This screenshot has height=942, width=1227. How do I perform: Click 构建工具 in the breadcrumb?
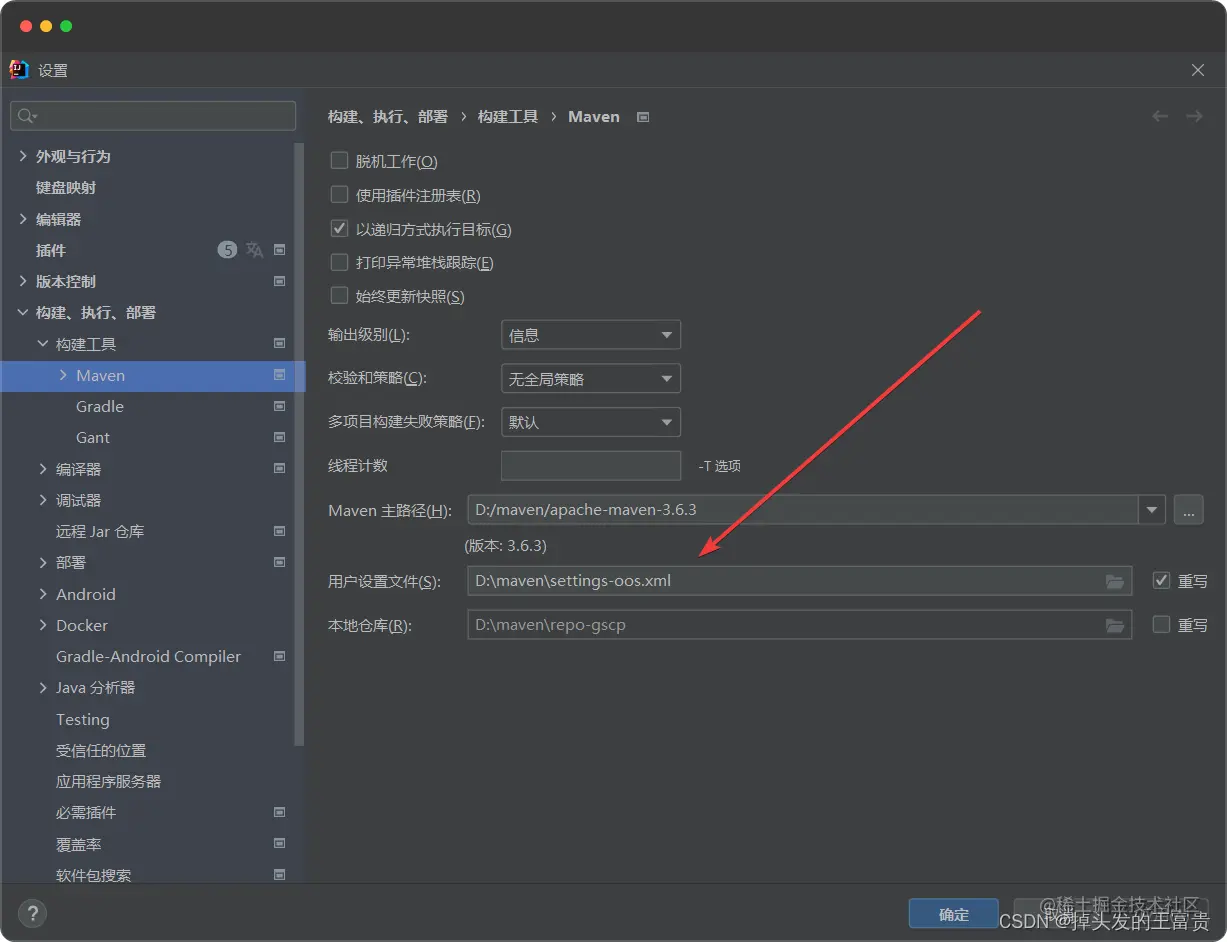click(508, 117)
